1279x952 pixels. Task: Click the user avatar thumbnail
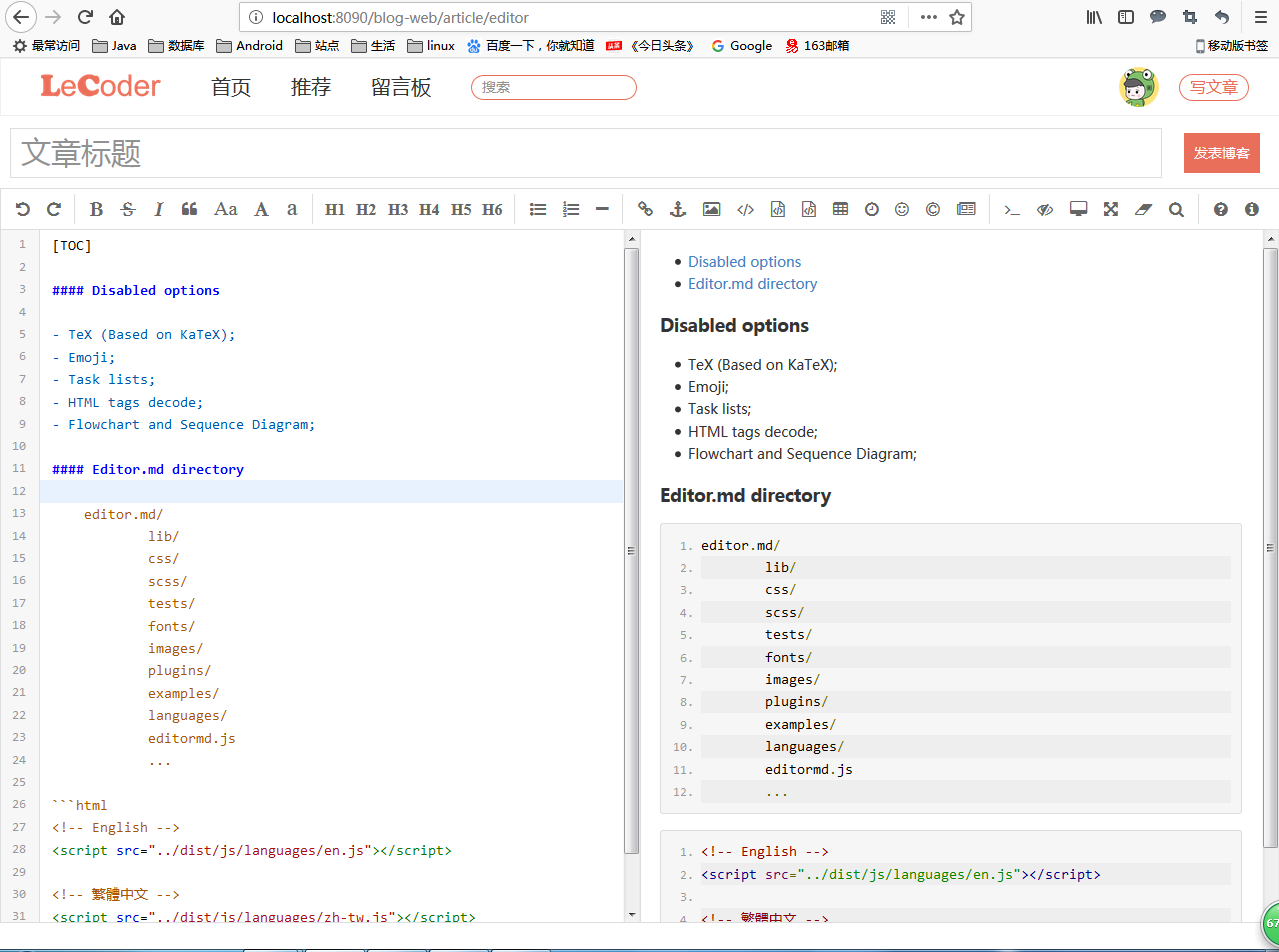pos(1138,87)
